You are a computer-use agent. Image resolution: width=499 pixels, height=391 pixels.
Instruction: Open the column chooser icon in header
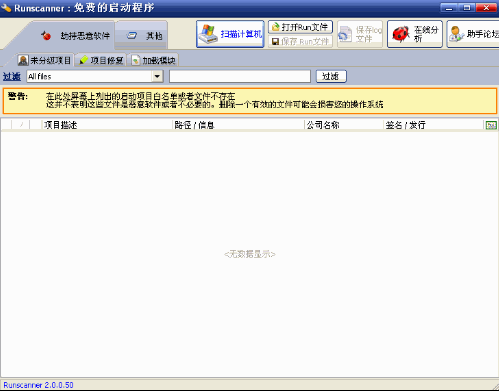tap(491, 125)
